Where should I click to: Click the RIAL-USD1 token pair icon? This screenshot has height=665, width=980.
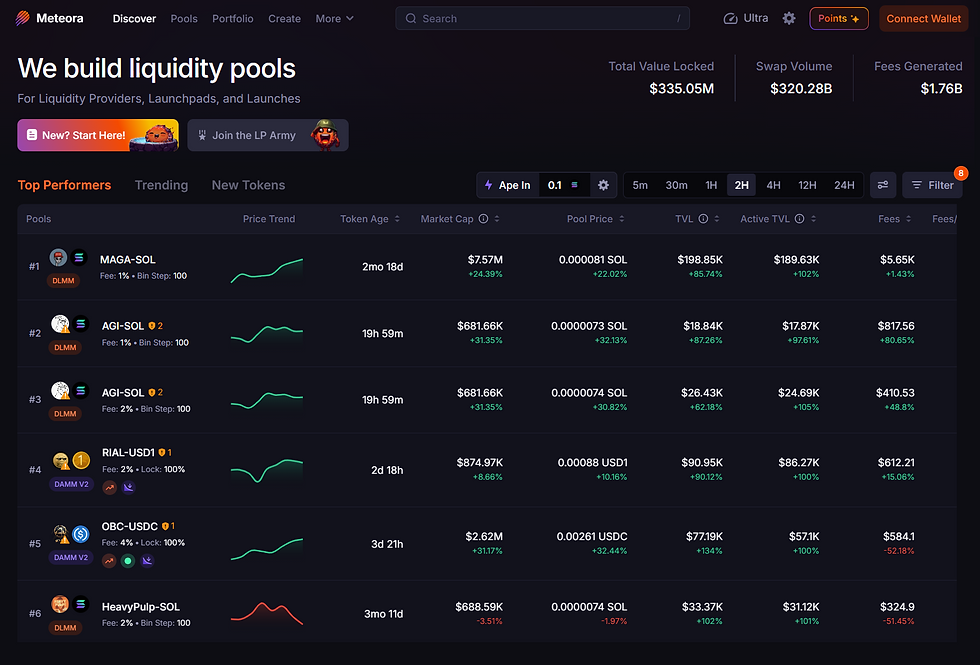click(x=71, y=461)
